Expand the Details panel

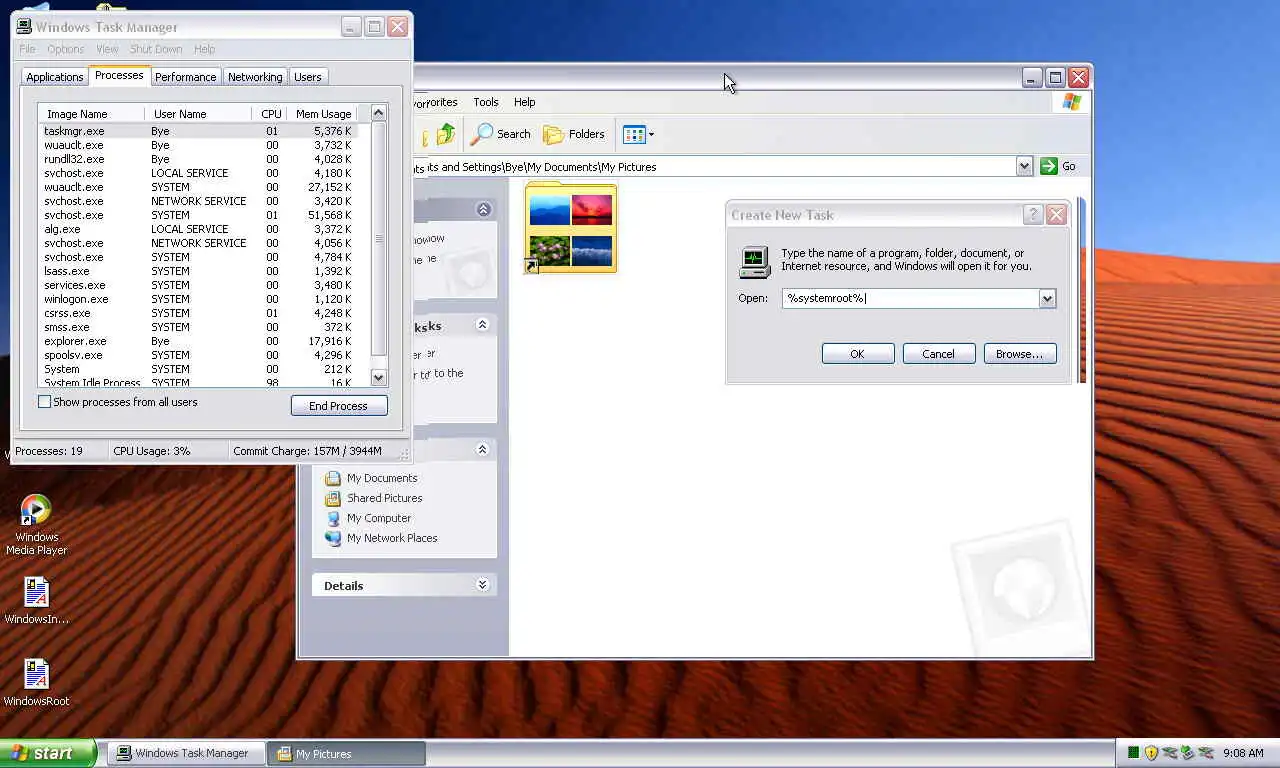[x=482, y=585]
